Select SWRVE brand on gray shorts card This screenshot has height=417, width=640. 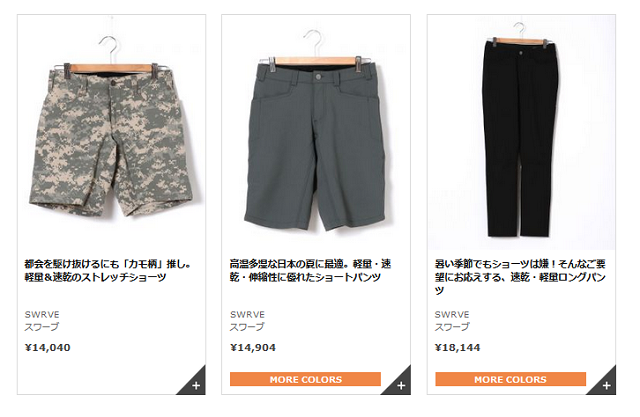point(247,315)
